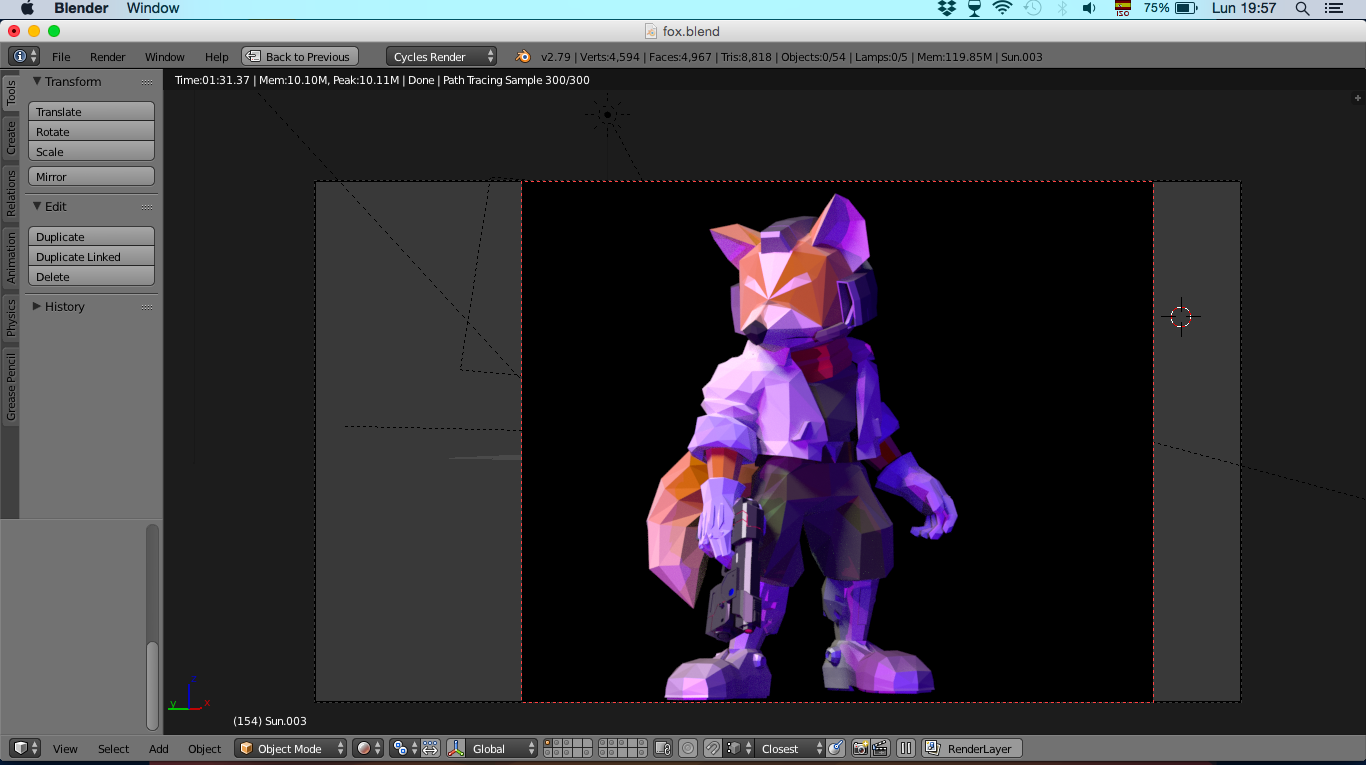
Task: Click the Translate button in the Transform panel
Action: pyautogui.click(x=91, y=111)
